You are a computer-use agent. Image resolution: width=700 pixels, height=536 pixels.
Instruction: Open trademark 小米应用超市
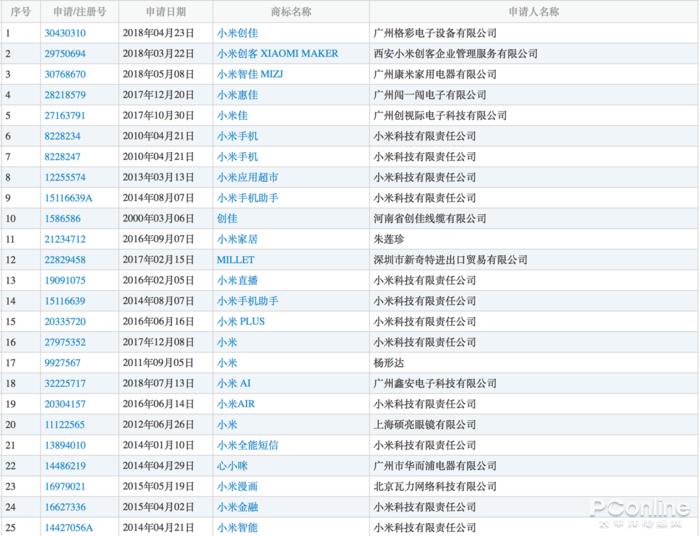pos(248,177)
